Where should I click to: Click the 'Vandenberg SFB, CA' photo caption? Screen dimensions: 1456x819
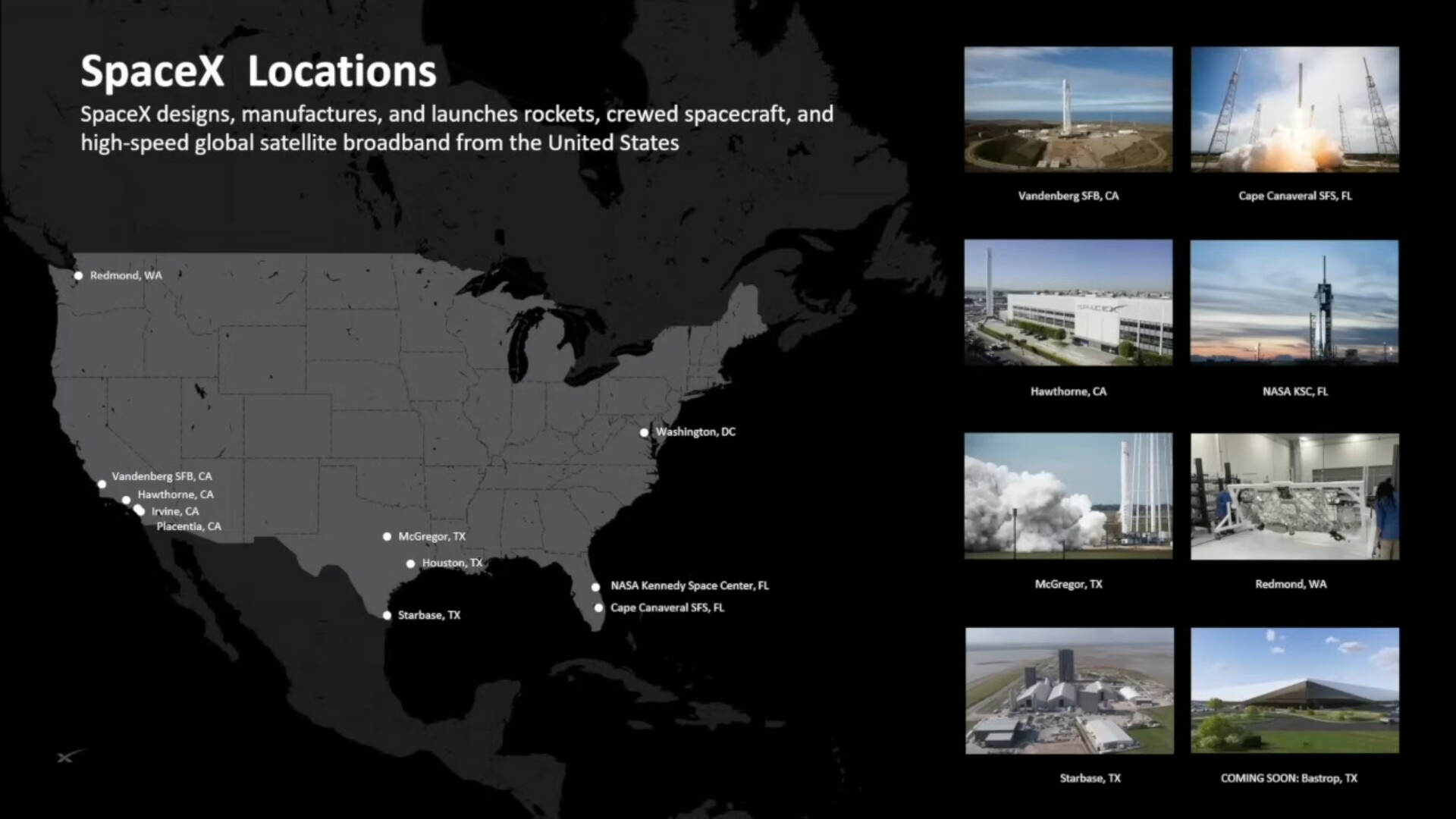click(1068, 196)
